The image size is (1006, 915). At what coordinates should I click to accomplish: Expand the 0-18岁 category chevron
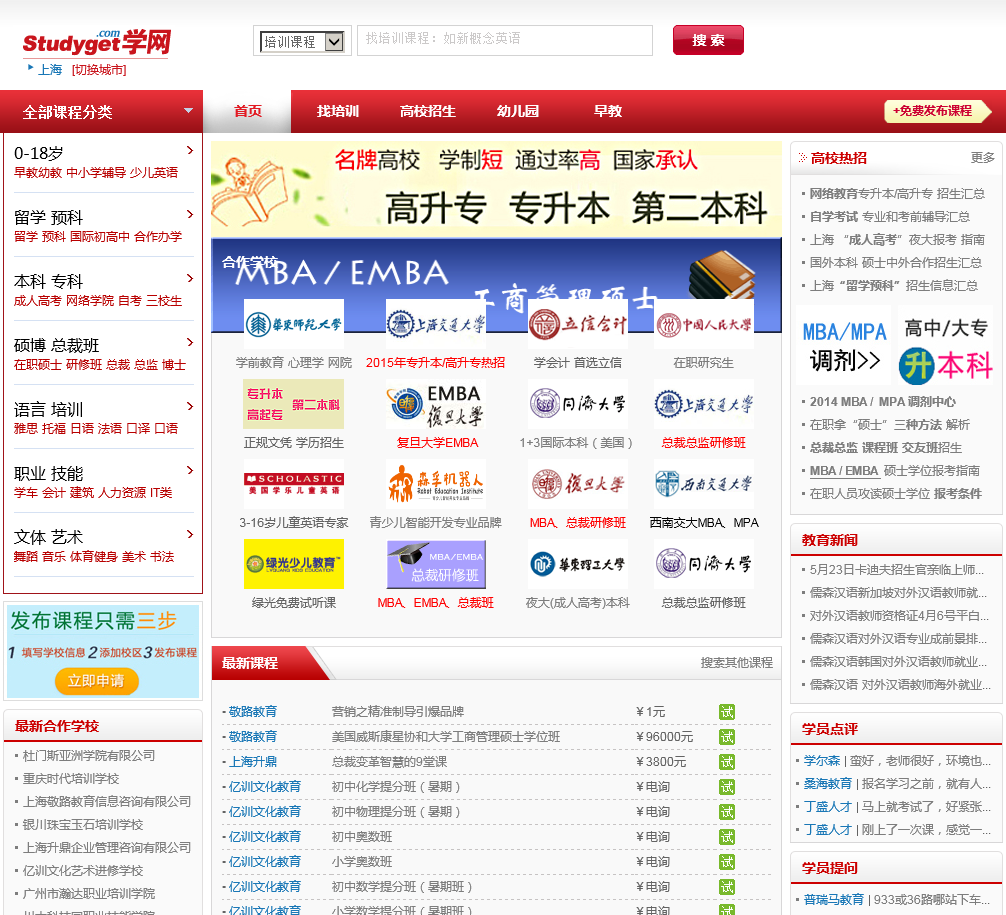(190, 150)
